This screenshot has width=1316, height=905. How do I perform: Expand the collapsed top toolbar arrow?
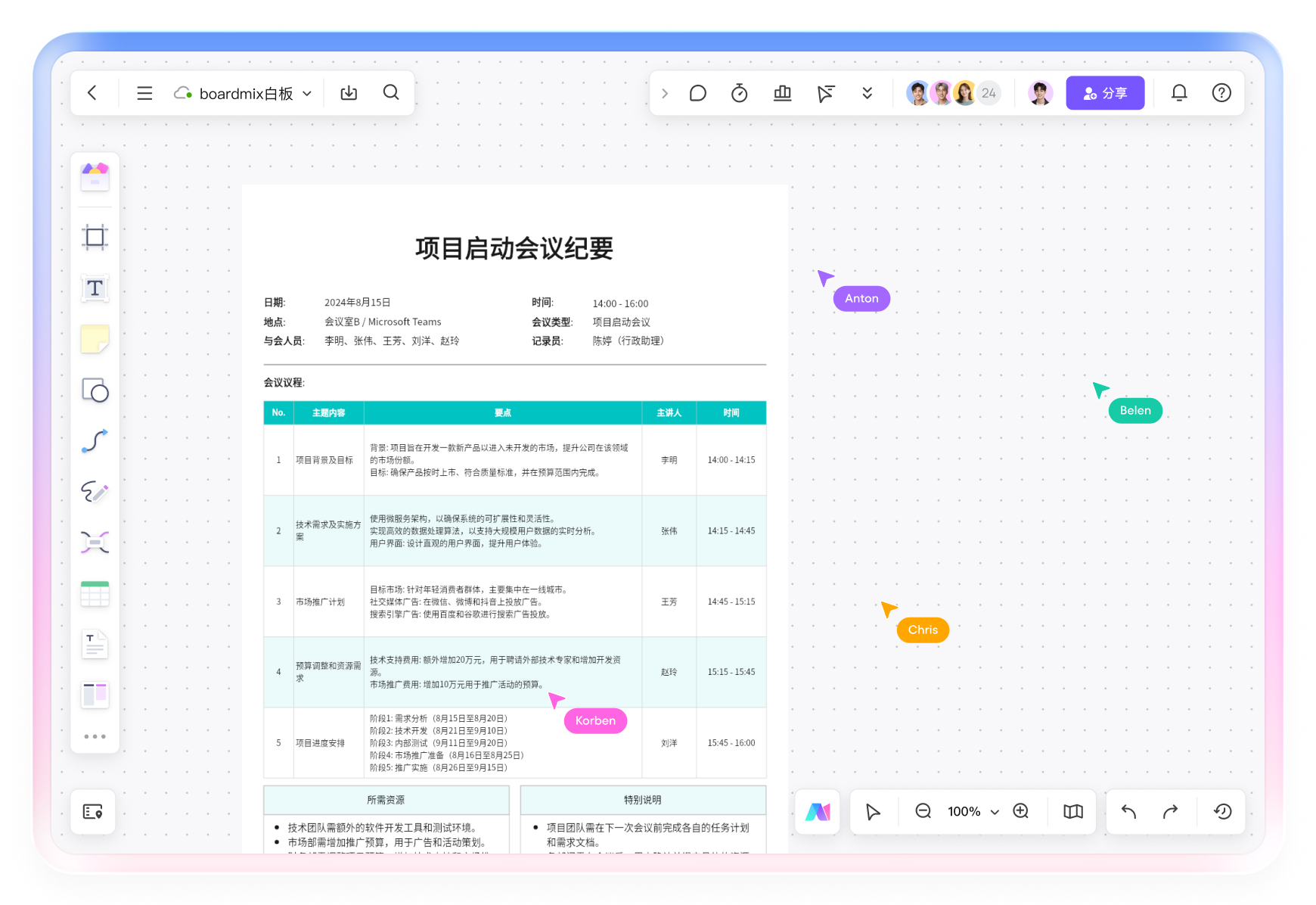tap(665, 93)
